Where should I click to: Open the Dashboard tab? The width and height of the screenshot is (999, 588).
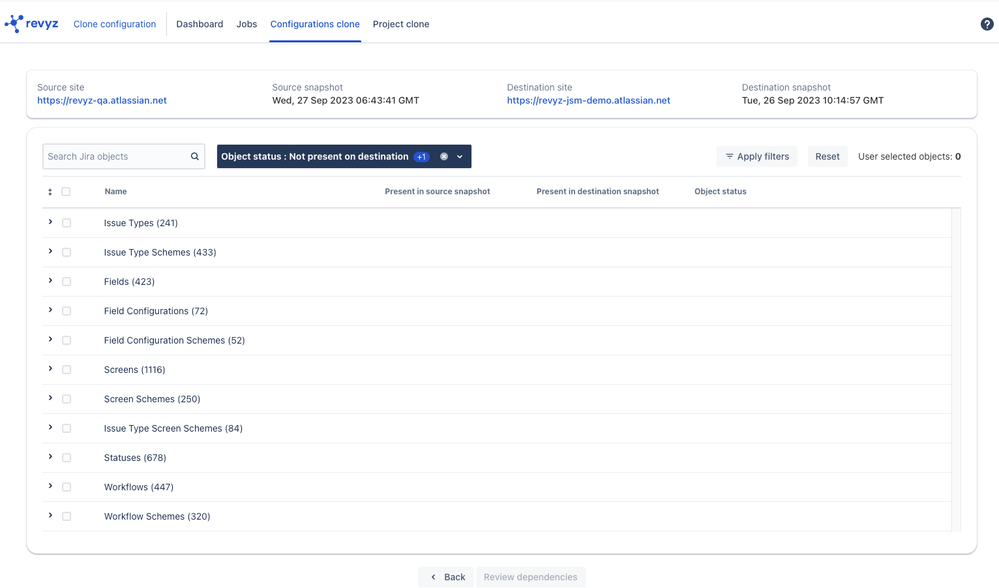pos(199,24)
